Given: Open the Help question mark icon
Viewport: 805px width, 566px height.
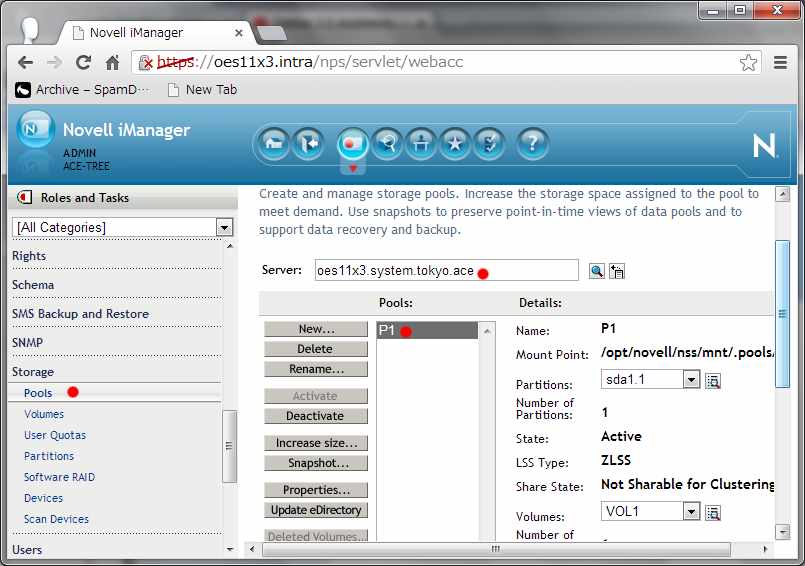Looking at the screenshot, I should (532, 143).
